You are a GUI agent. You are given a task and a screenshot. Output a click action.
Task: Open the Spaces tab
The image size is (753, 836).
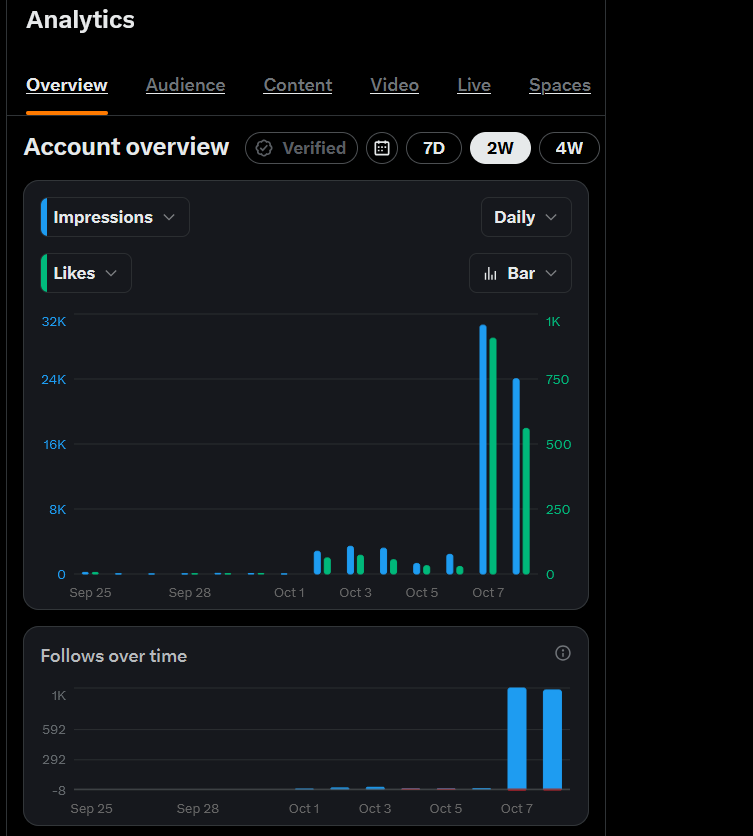pyautogui.click(x=560, y=85)
